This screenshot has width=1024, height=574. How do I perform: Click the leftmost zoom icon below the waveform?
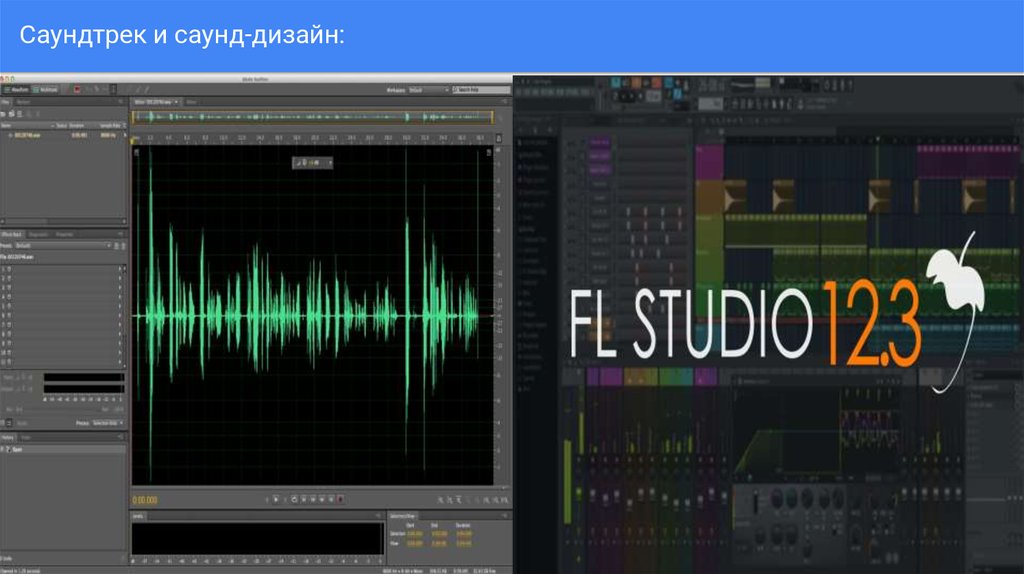pos(441,498)
